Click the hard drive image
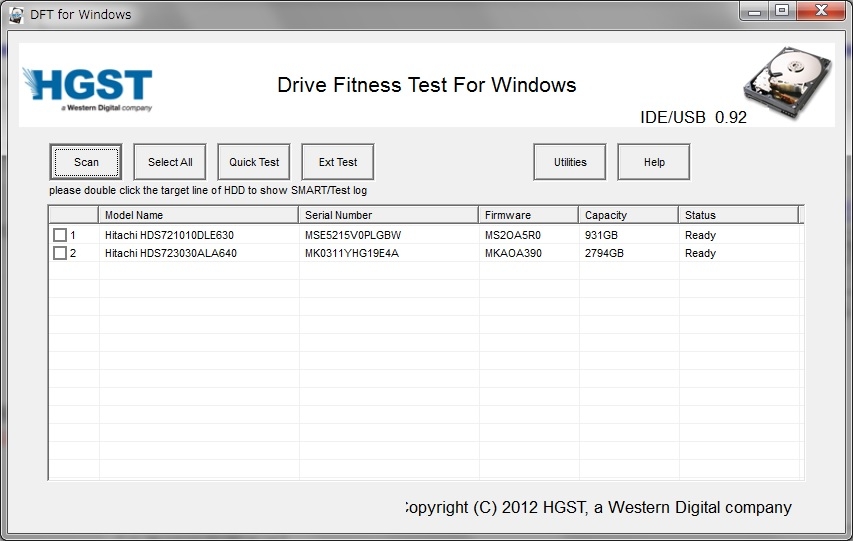The image size is (853, 541). [787, 82]
